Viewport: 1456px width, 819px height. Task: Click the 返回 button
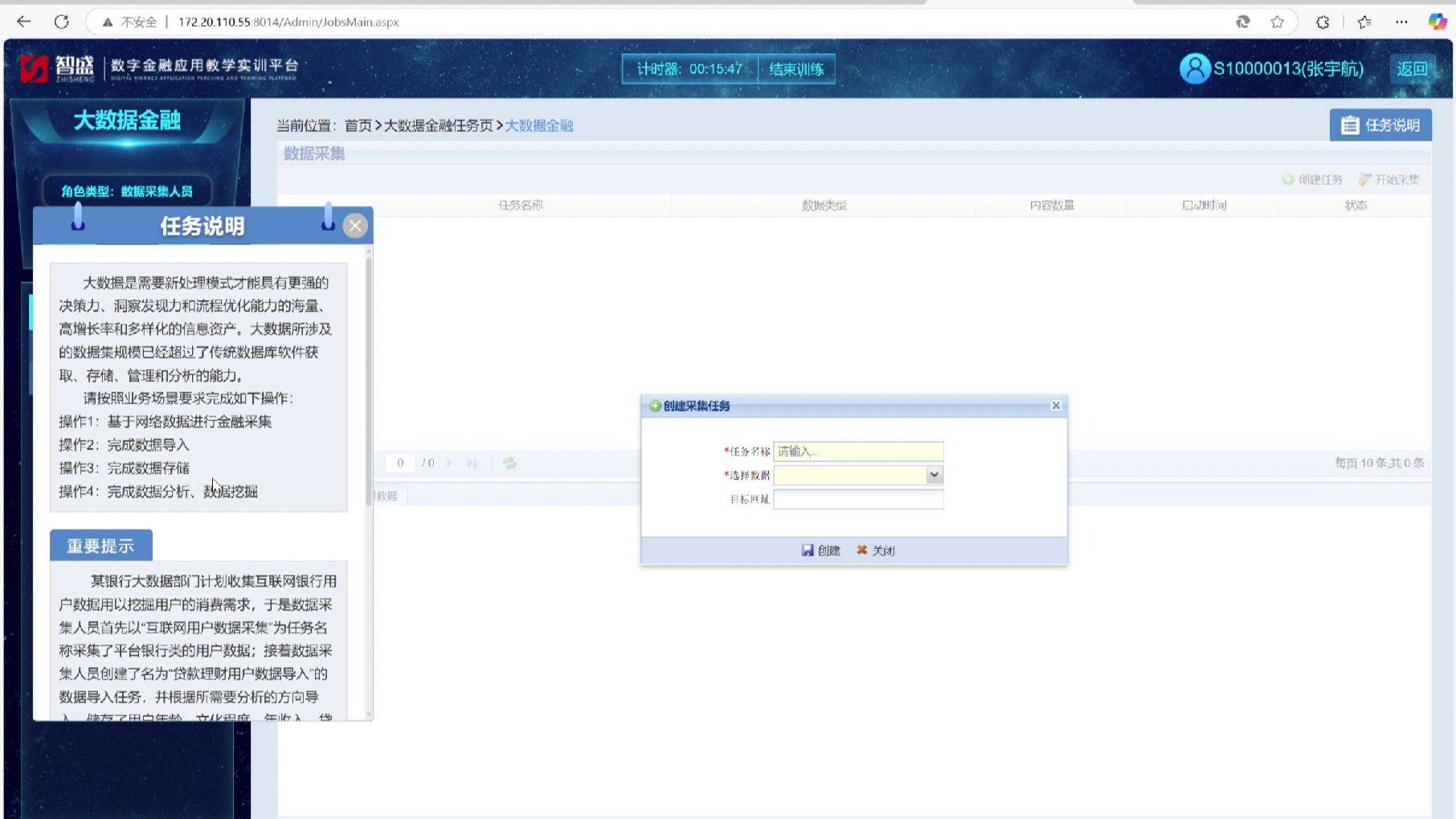pos(1412,69)
